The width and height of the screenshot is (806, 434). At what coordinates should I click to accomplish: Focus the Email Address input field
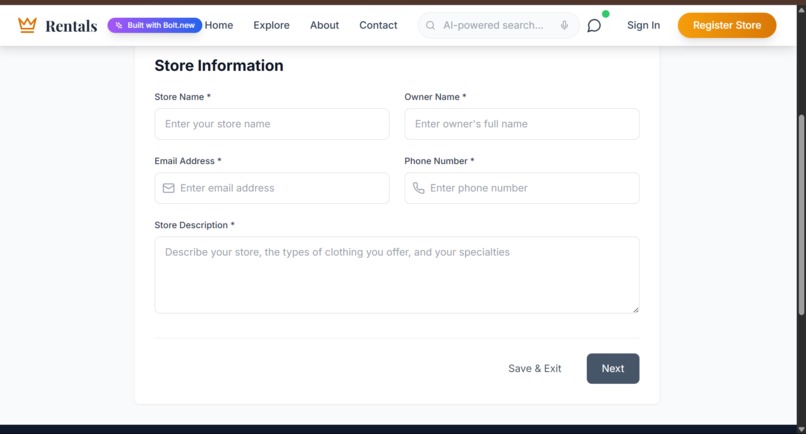coord(272,188)
